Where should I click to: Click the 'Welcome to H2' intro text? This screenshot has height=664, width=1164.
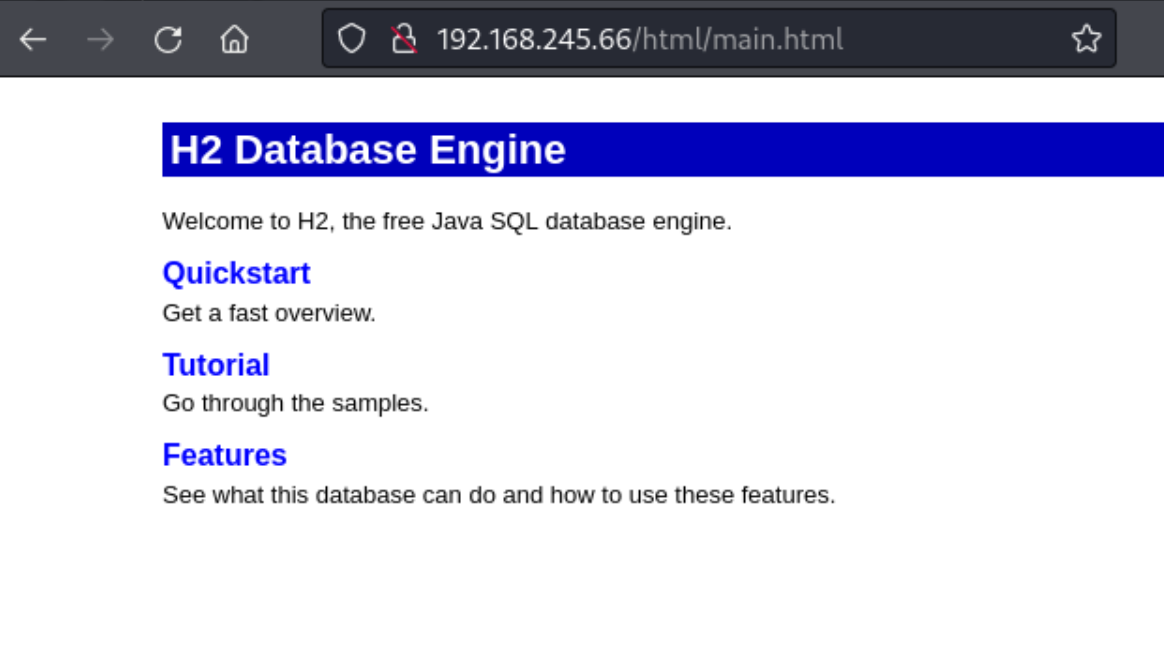[x=447, y=221]
